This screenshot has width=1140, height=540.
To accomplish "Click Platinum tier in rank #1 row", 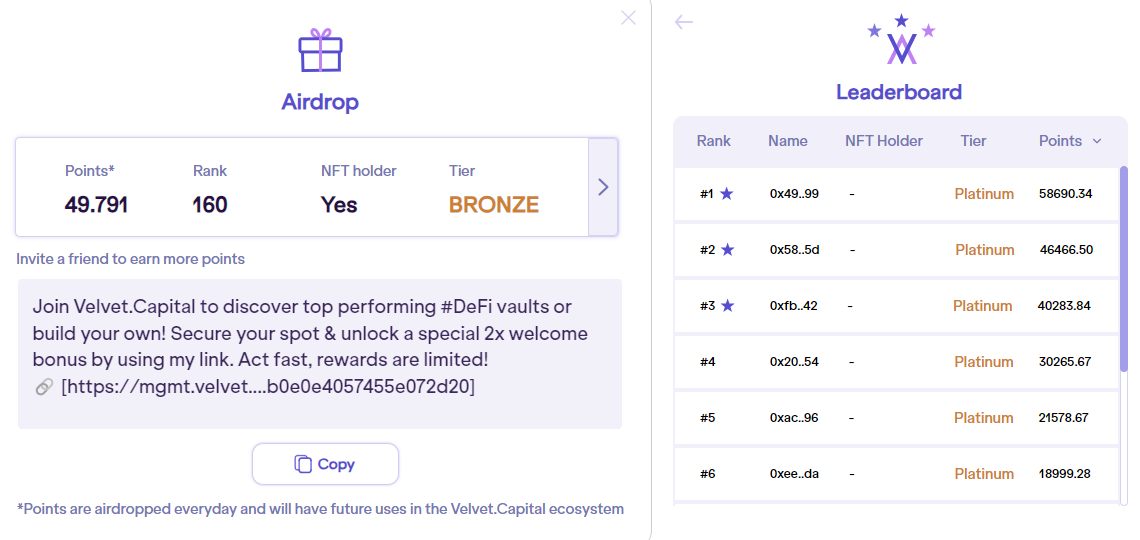I will [x=984, y=194].
